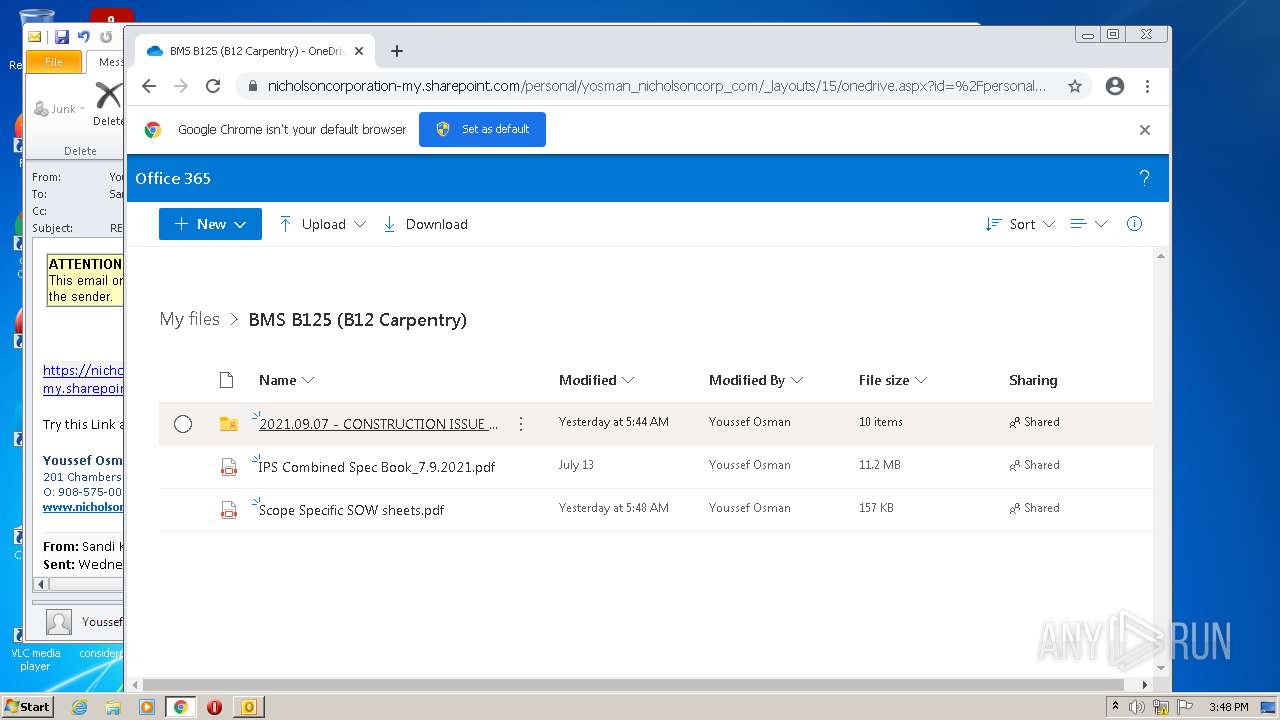Open the Sort dropdown
Viewport: 1280px width, 720px height.
click(1020, 224)
